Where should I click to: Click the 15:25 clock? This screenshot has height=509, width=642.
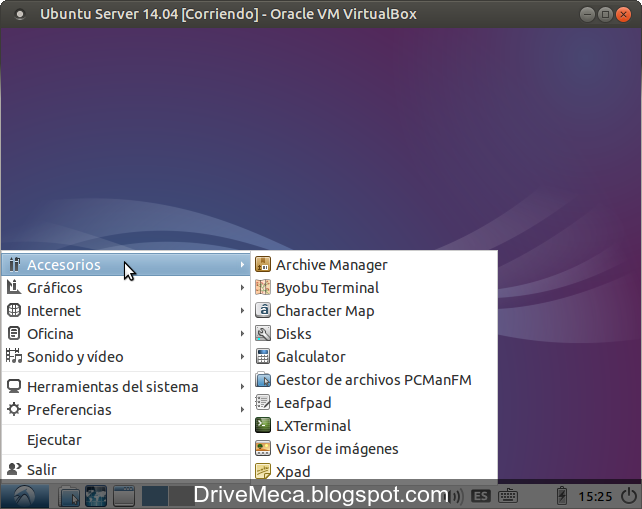click(595, 497)
